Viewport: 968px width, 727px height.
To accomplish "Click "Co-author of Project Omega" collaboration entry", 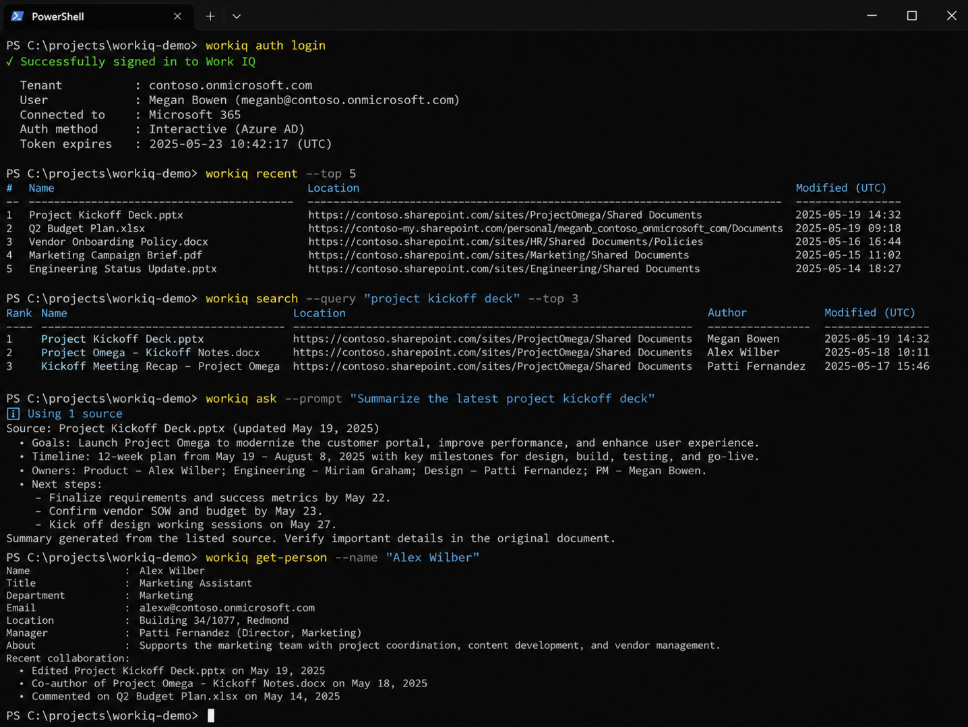I will [223, 684].
